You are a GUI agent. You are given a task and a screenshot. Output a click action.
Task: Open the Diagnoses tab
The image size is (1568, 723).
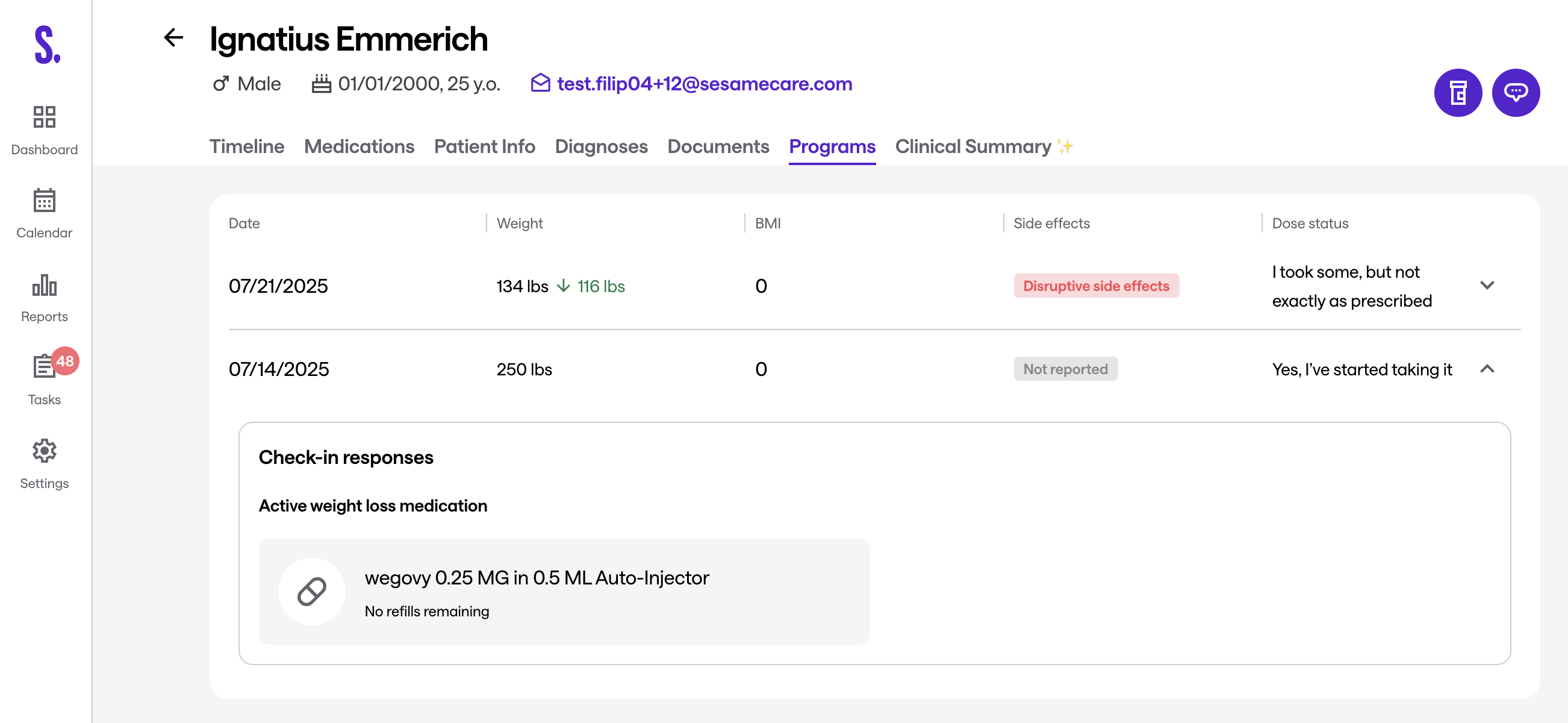tap(601, 147)
